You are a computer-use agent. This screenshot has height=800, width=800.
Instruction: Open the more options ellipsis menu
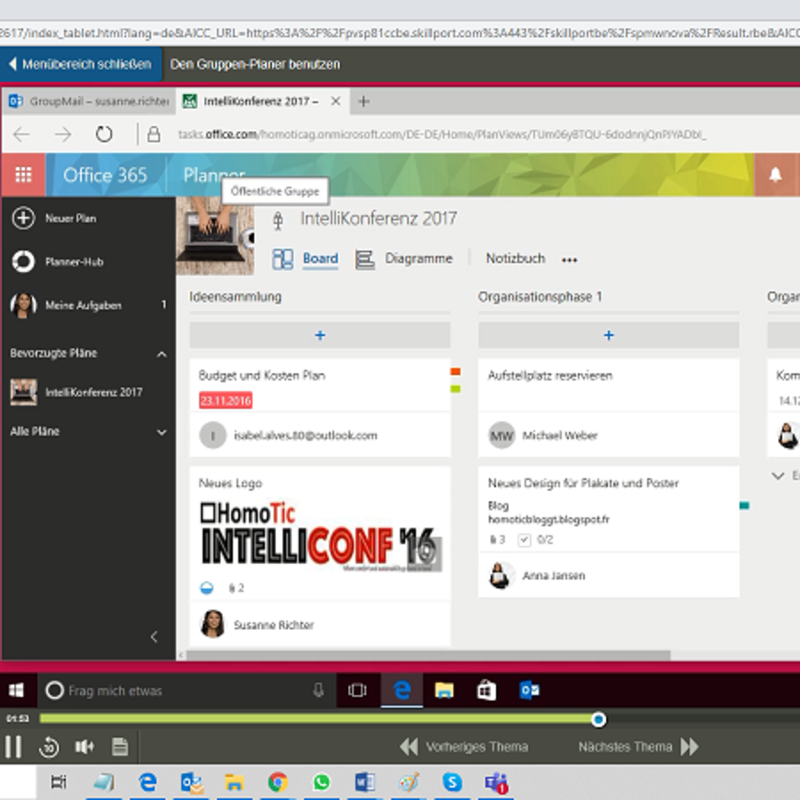pyautogui.click(x=569, y=260)
